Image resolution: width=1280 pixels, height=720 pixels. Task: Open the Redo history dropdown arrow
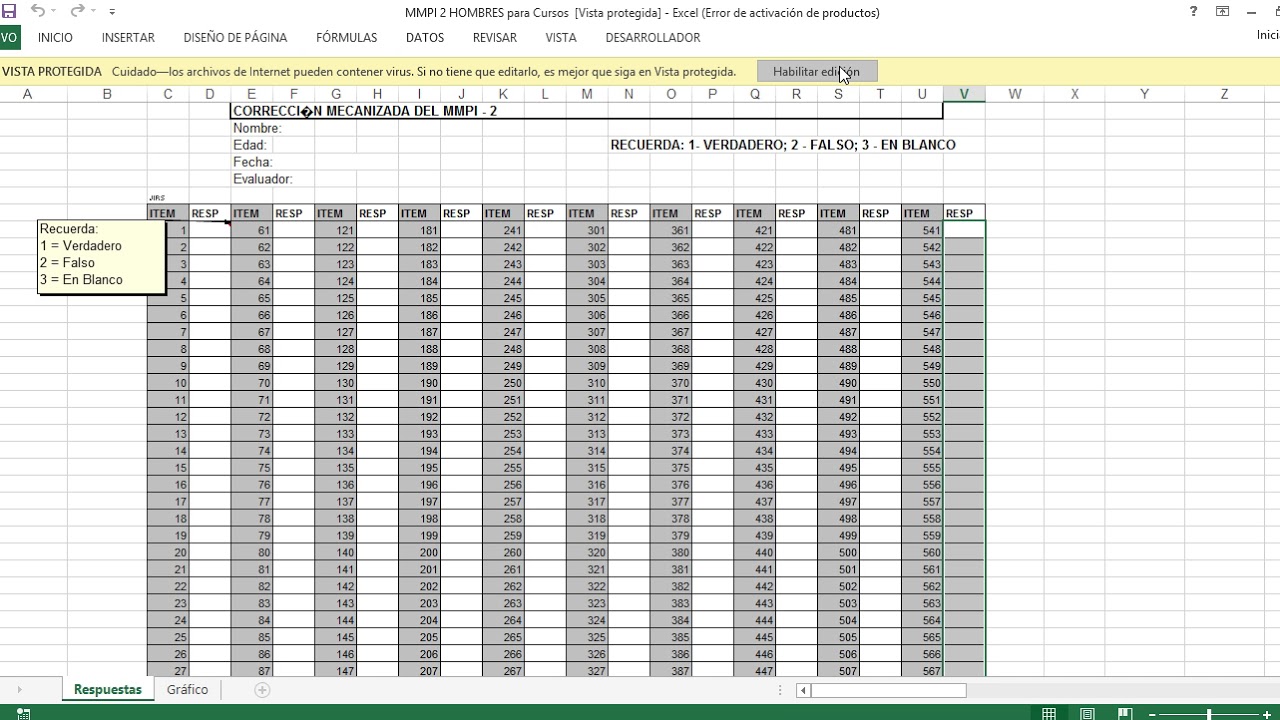(93, 12)
